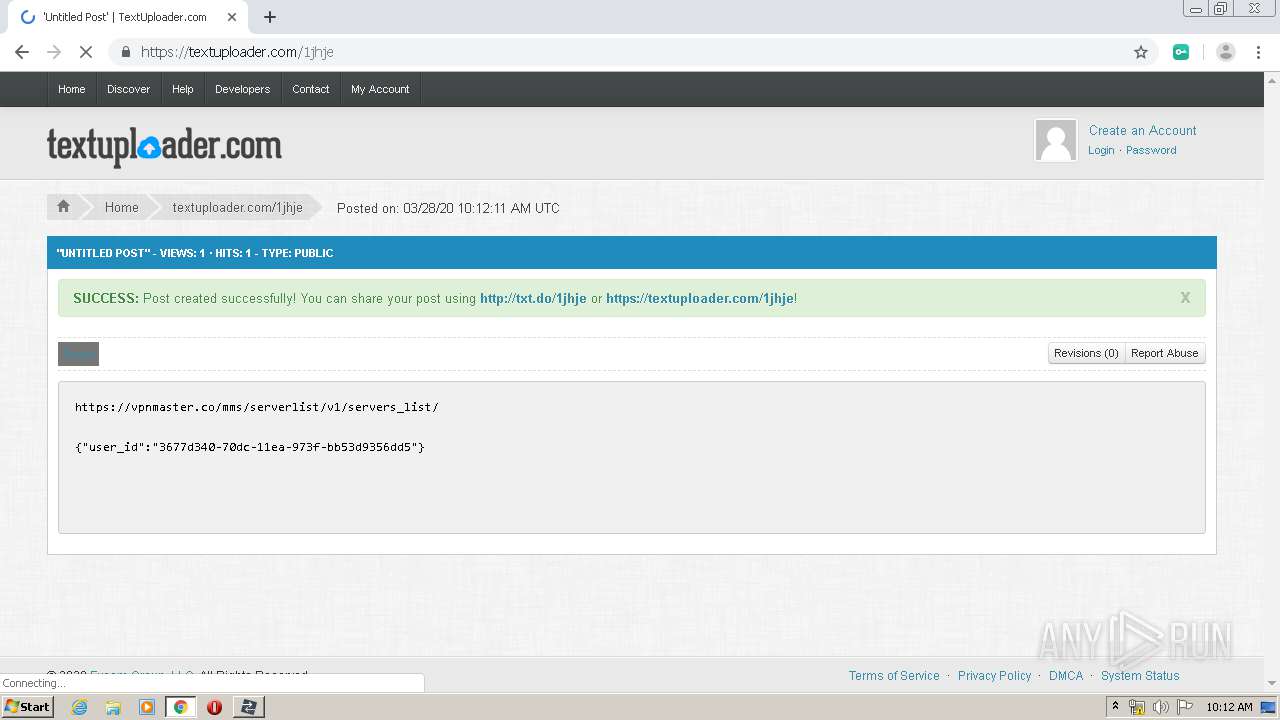Open My Account menu item
The image size is (1280, 720).
coord(380,89)
